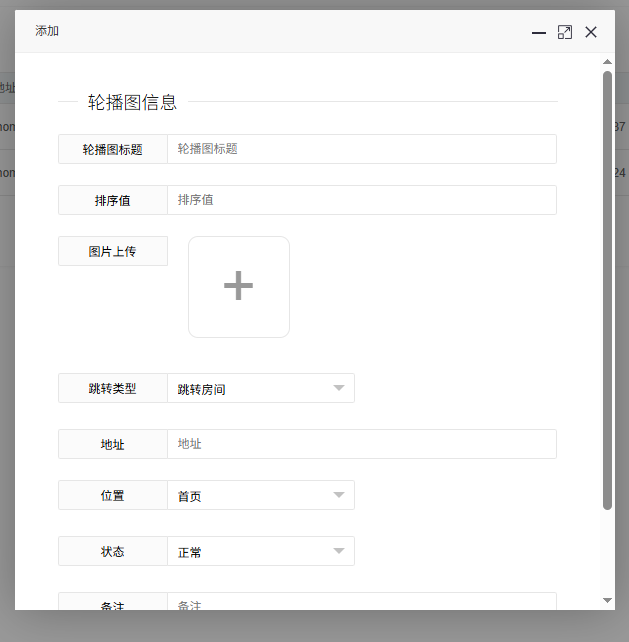This screenshot has width=629, height=642.
Task: Select the 地址 input box
Action: click(x=361, y=444)
